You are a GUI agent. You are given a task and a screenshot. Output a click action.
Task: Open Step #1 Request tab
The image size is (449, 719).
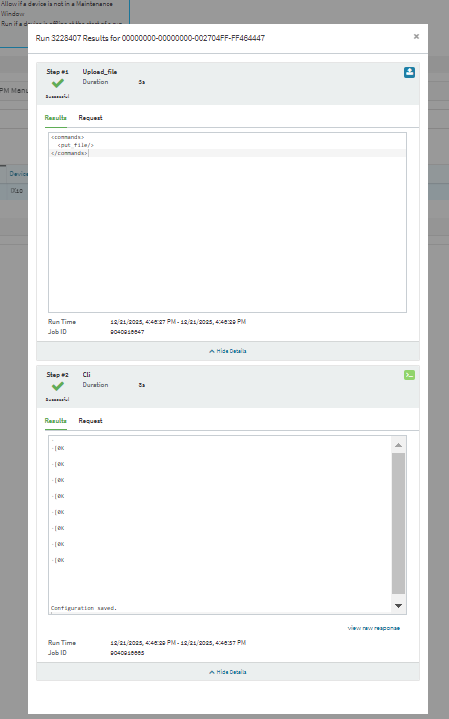pyautogui.click(x=90, y=118)
